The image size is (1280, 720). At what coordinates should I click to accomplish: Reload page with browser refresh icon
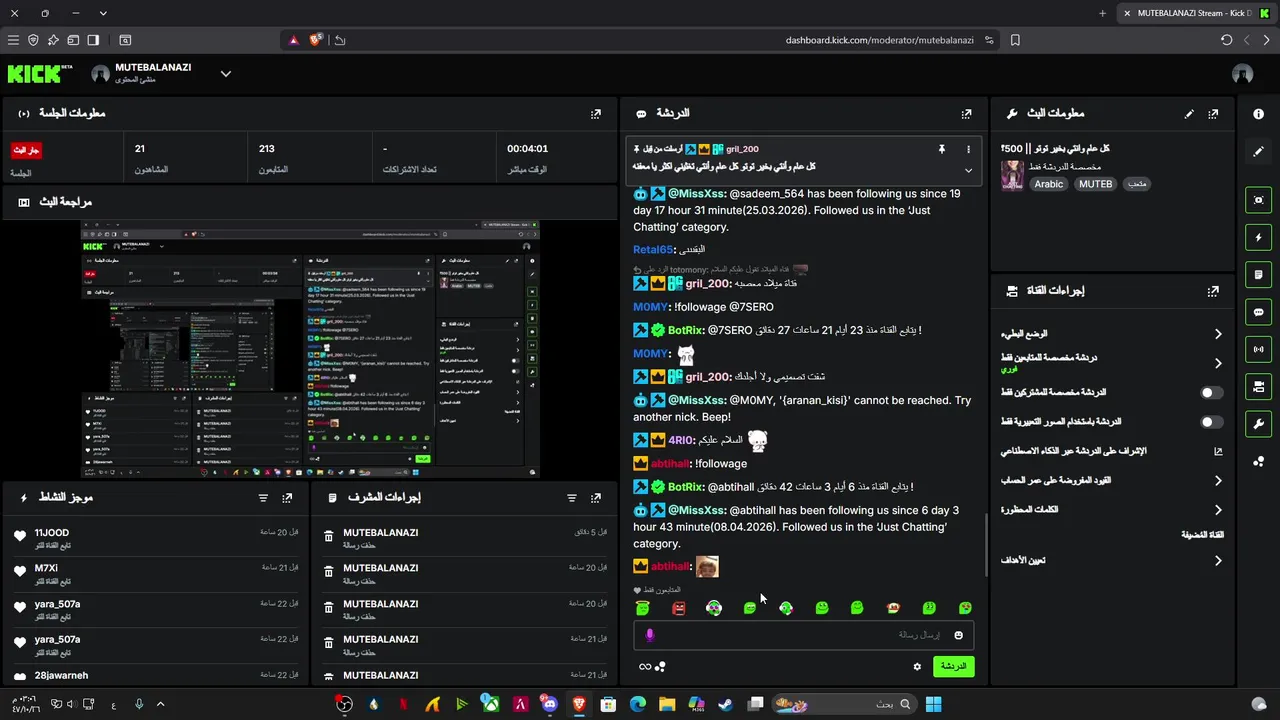tap(1226, 40)
